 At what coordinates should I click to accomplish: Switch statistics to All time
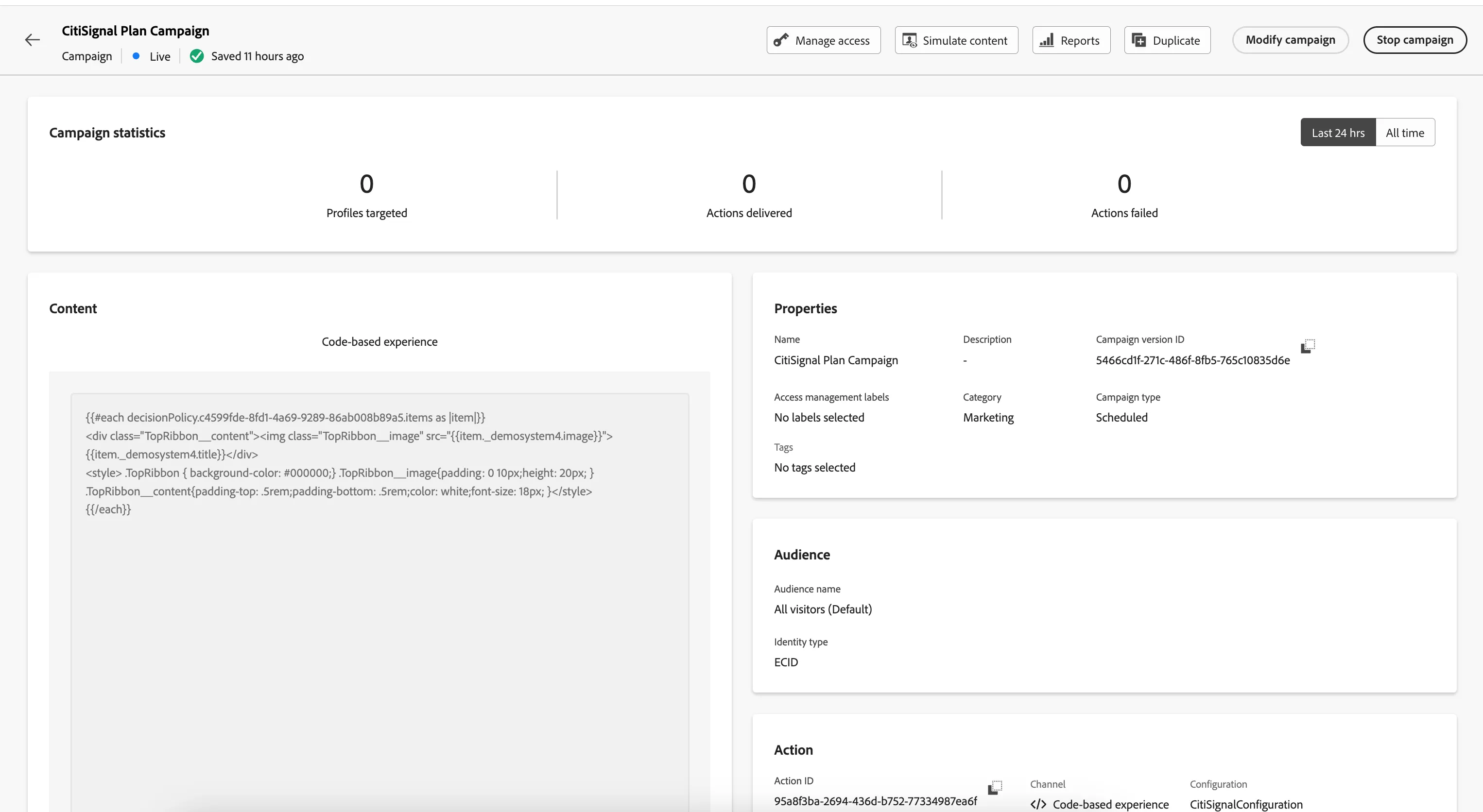(x=1405, y=133)
